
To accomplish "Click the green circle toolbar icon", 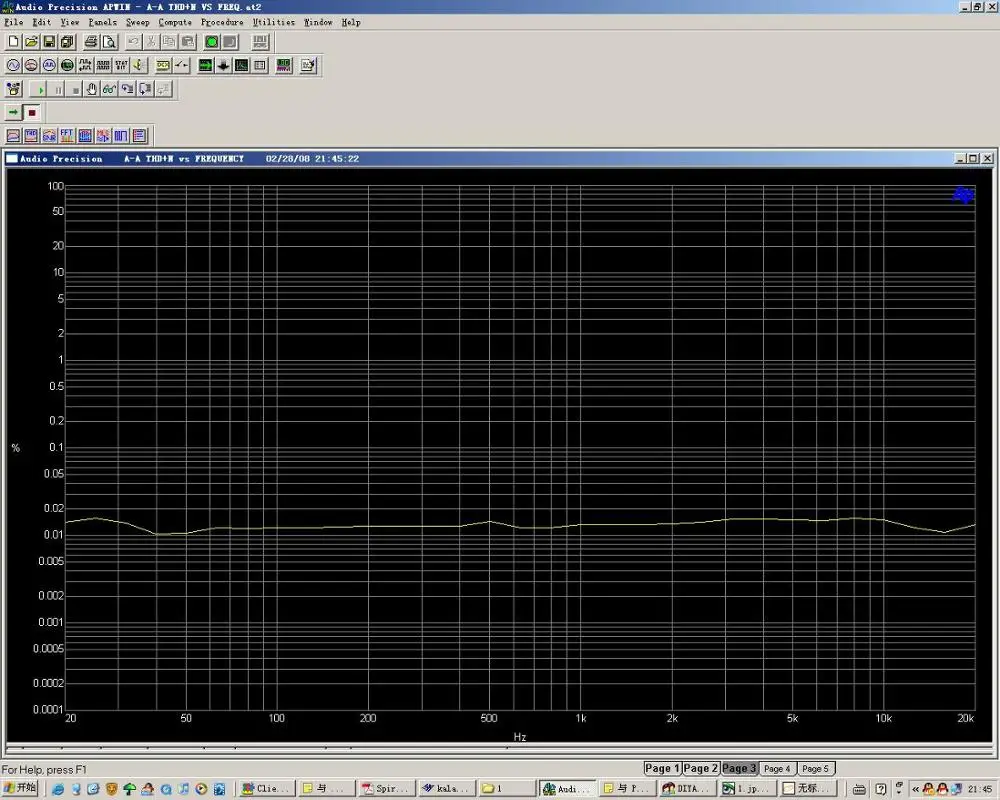I will 212,42.
